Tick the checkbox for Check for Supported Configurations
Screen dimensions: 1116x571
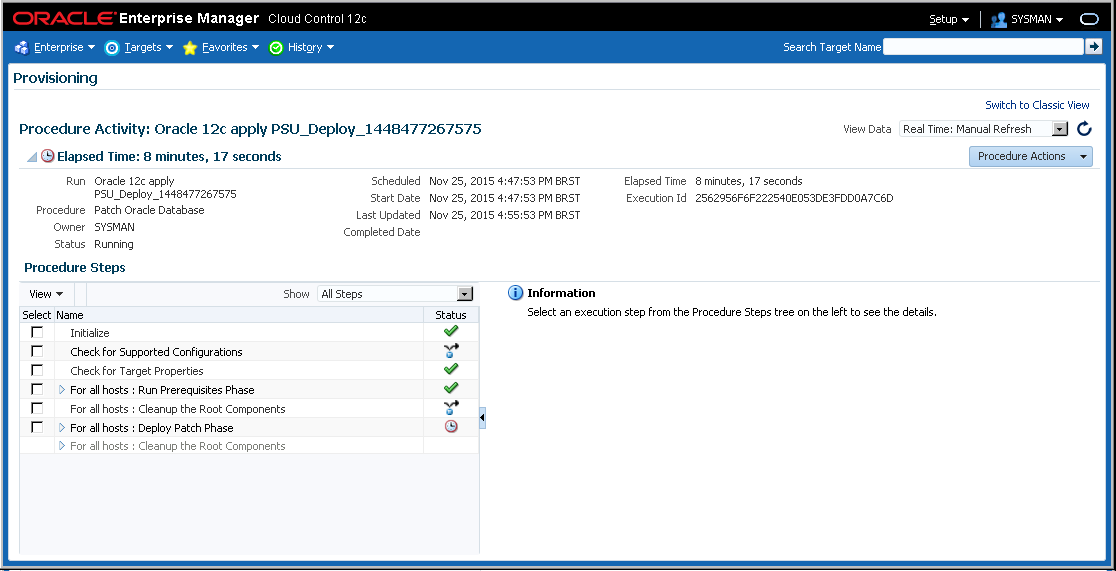point(37,351)
